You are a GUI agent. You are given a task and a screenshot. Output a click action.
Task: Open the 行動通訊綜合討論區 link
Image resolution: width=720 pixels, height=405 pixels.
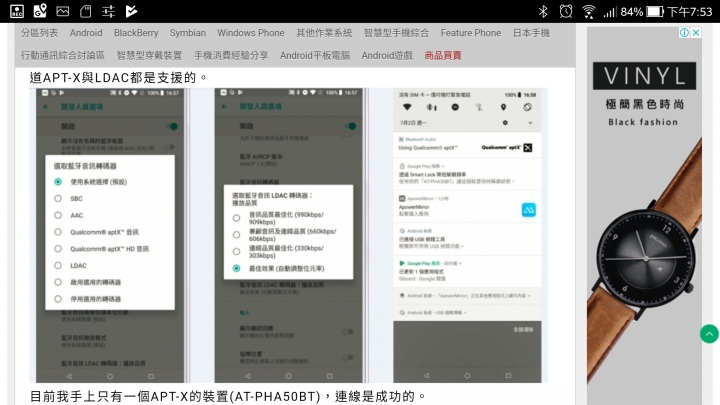[x=63, y=56]
